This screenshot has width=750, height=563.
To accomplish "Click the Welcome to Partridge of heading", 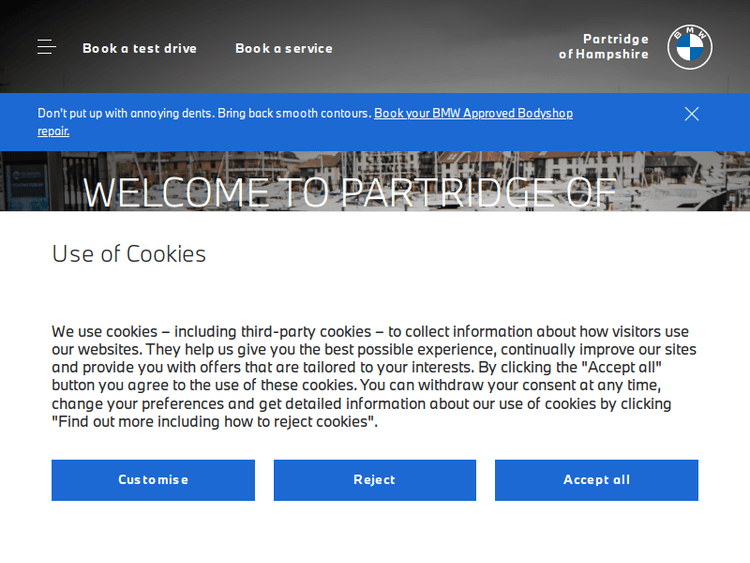I will [x=349, y=192].
